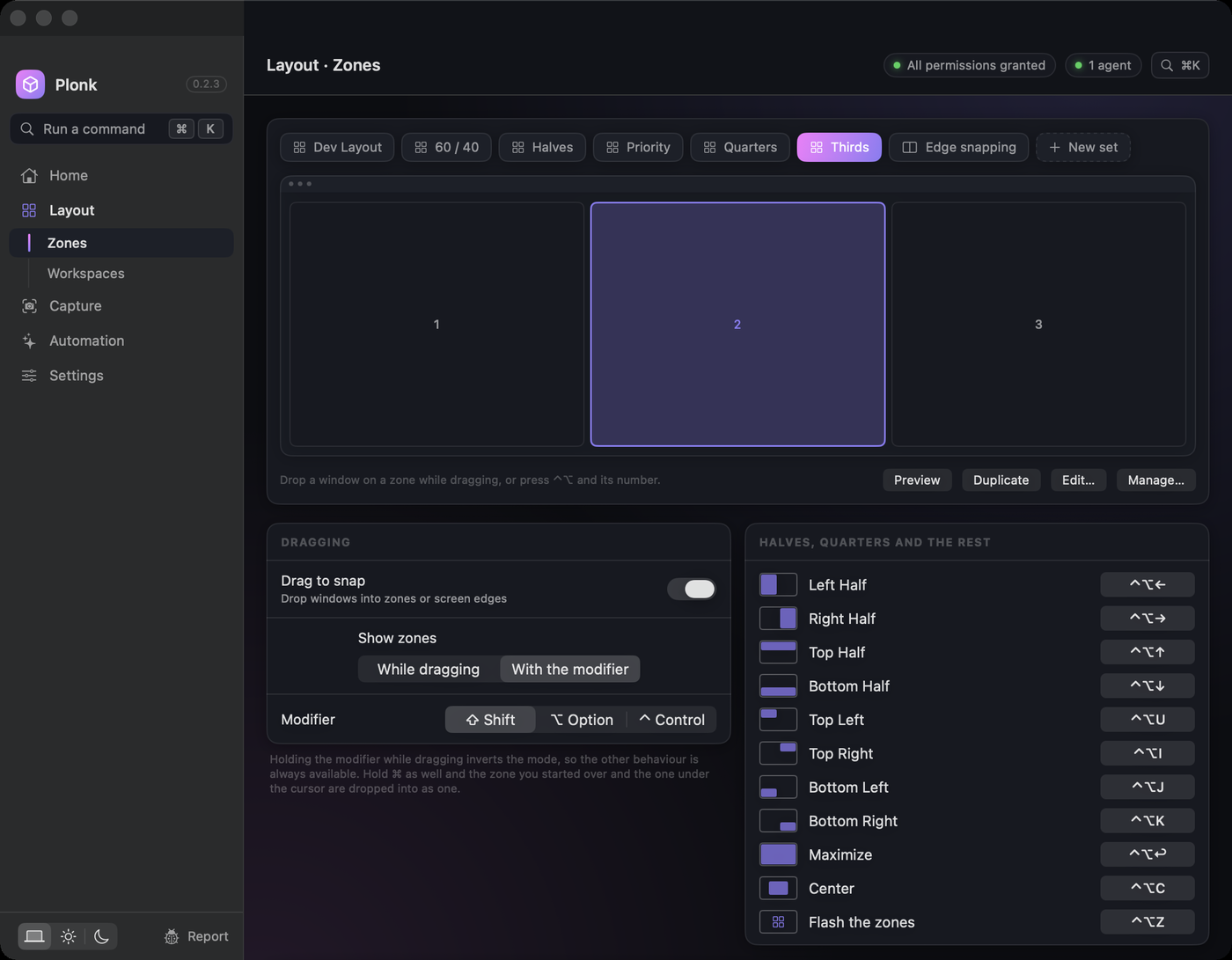Viewport: 1232px width, 960px height.
Task: Select the Dev Layout zone set tab
Action: click(x=337, y=147)
